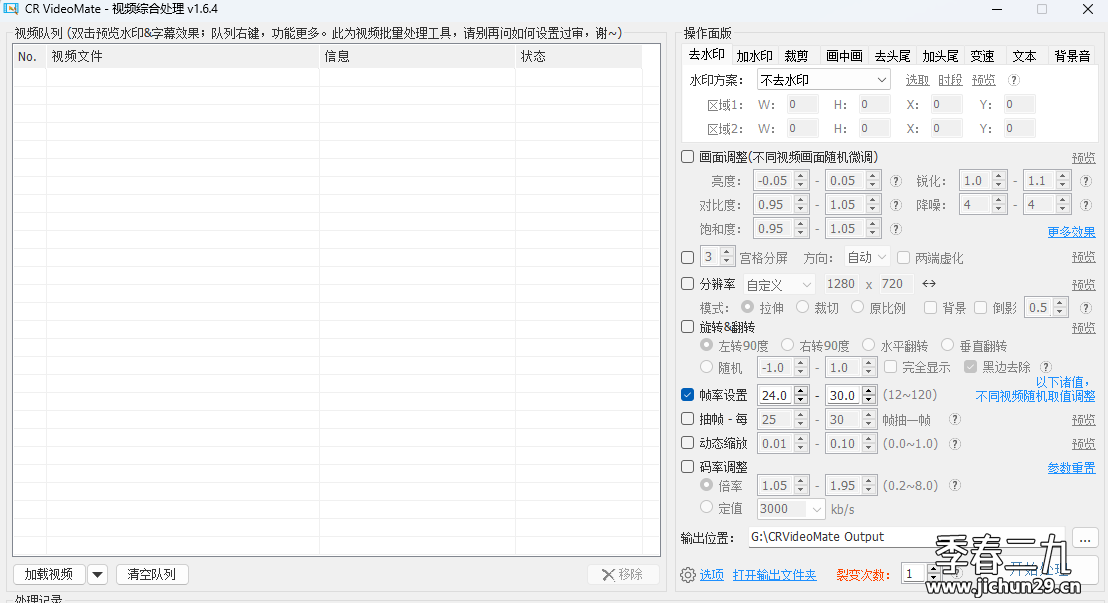The width and height of the screenshot is (1108, 603).
Task: Click the CR VideoMate app icon in title bar
Action: pos(11,9)
